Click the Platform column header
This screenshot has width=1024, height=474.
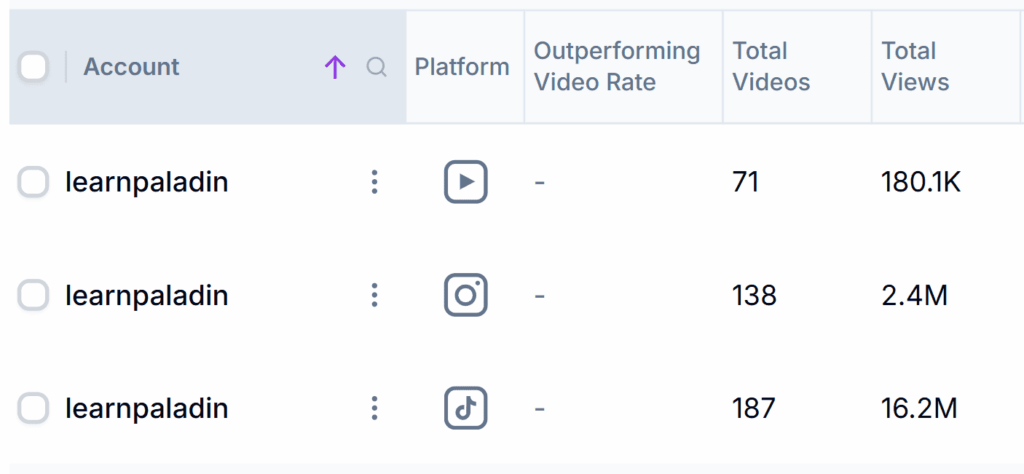click(462, 67)
